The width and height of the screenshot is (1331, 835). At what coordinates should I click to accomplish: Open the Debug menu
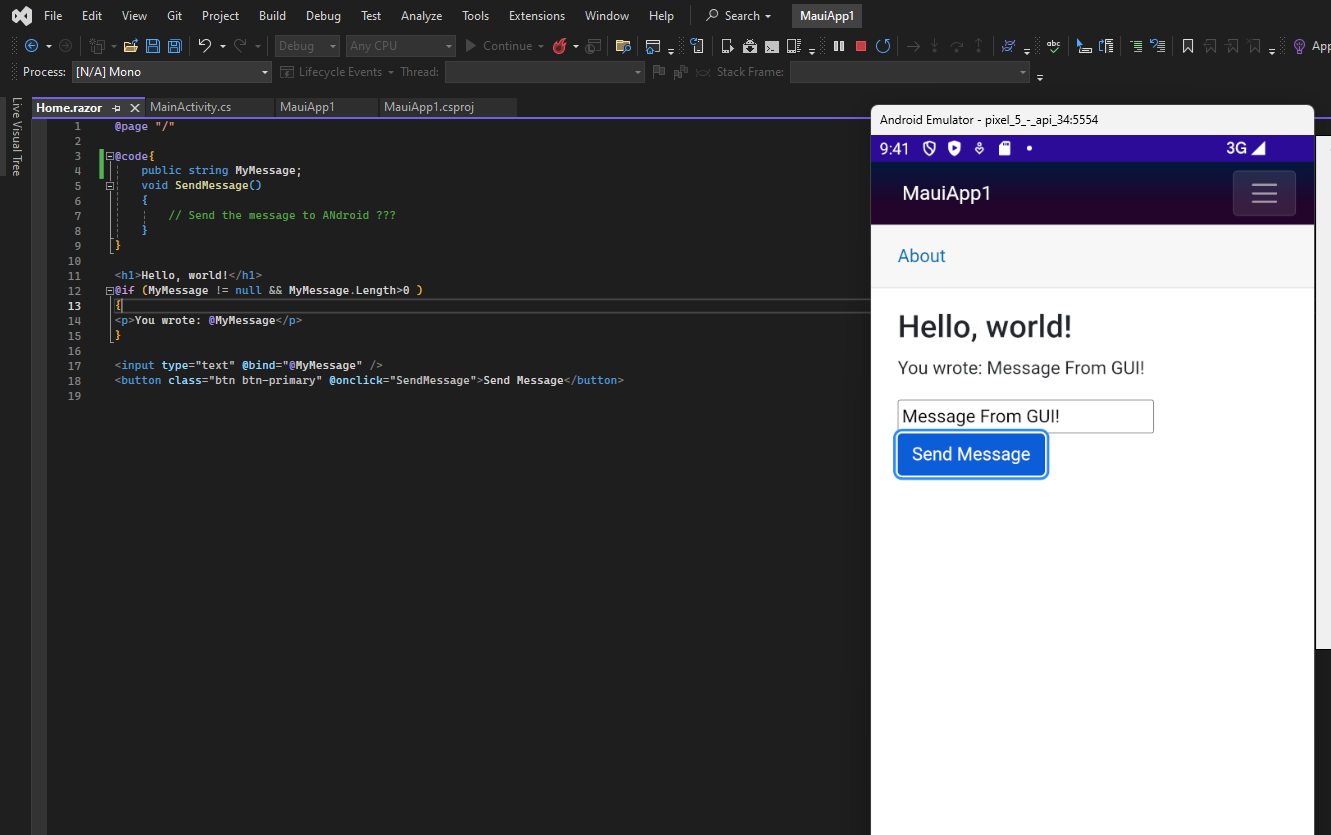tap(323, 16)
